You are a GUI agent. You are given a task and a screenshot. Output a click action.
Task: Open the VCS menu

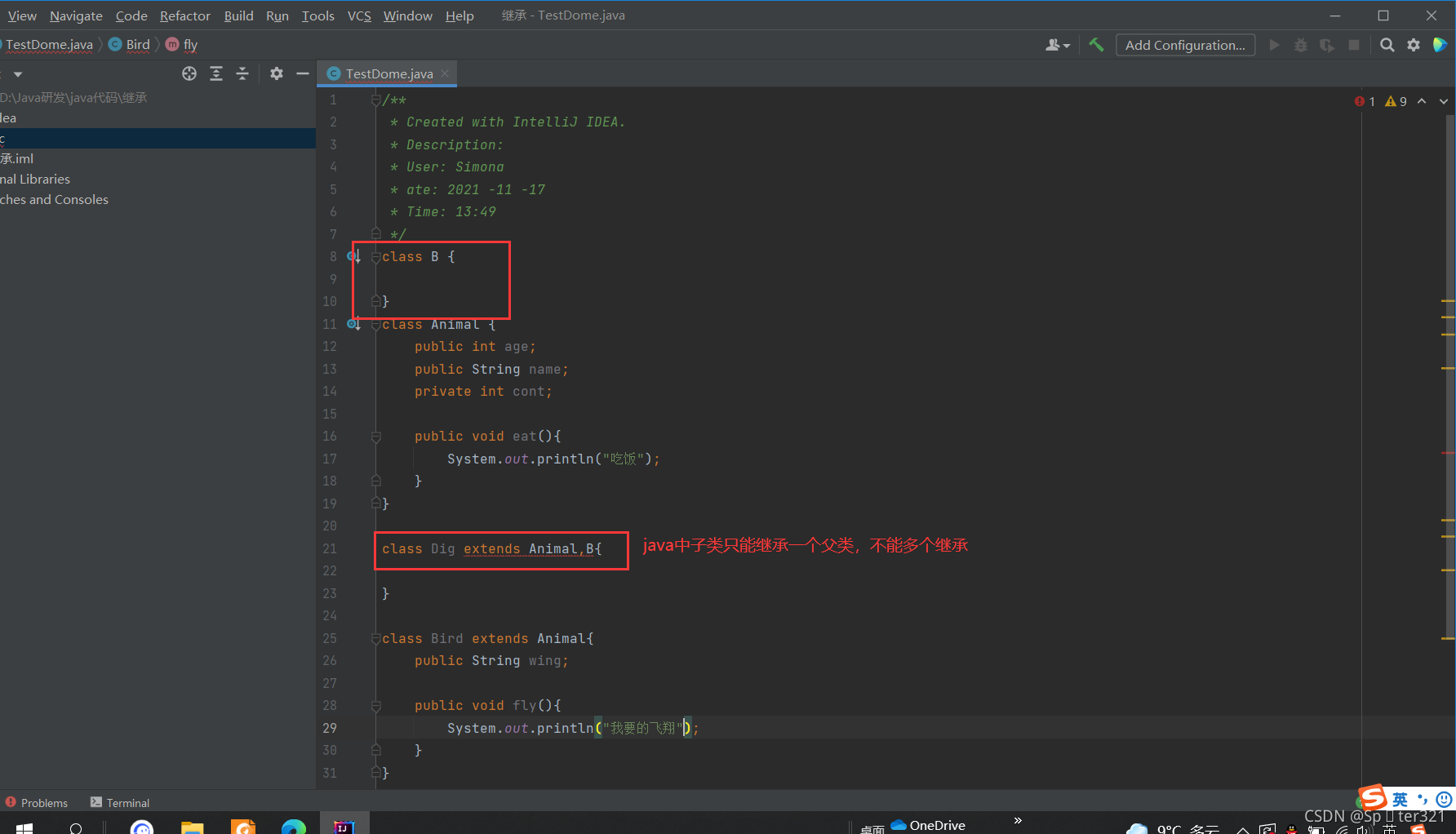tap(359, 16)
